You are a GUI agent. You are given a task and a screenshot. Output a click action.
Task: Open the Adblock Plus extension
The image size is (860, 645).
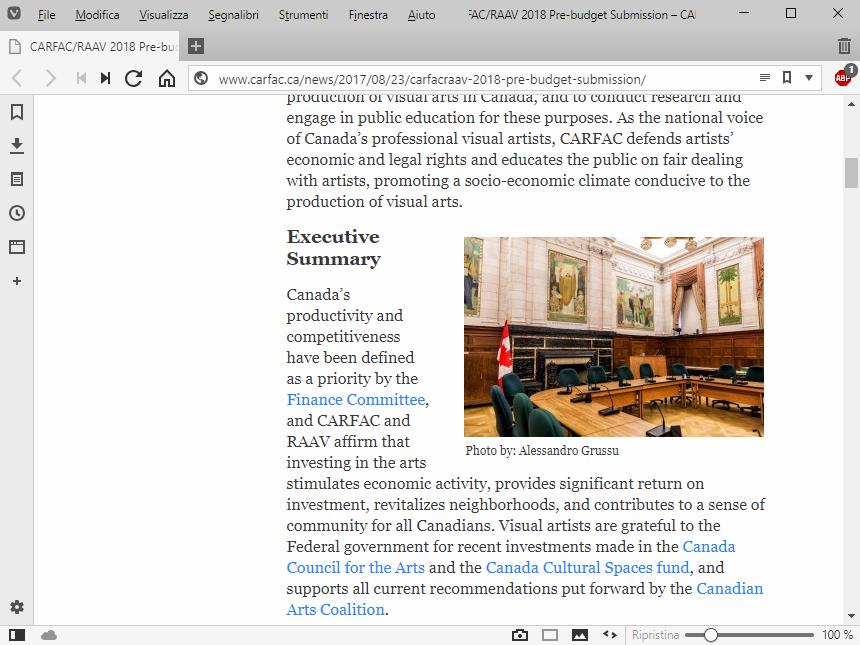pos(844,77)
